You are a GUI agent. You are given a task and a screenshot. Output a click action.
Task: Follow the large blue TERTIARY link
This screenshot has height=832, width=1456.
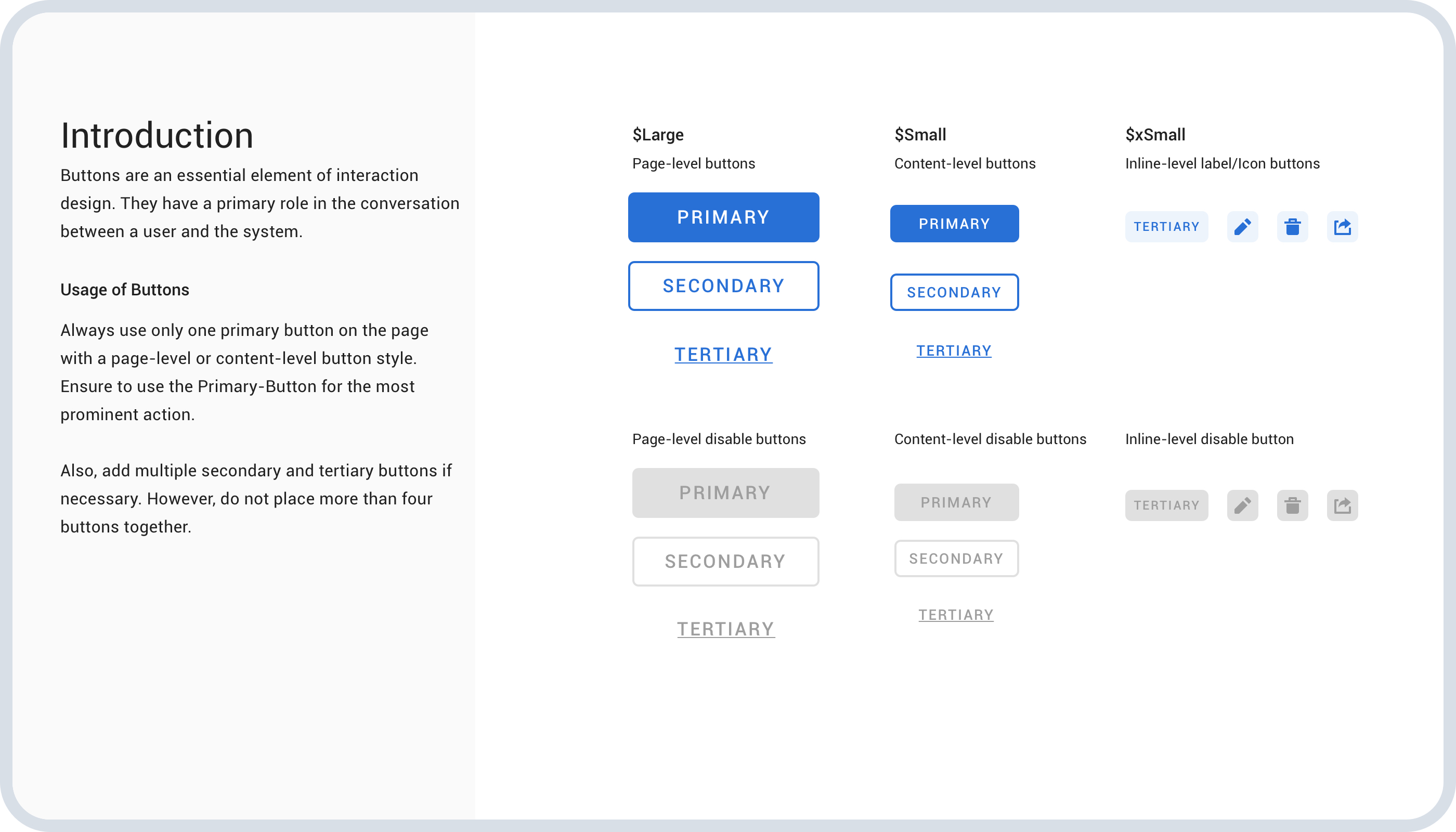[x=723, y=354]
